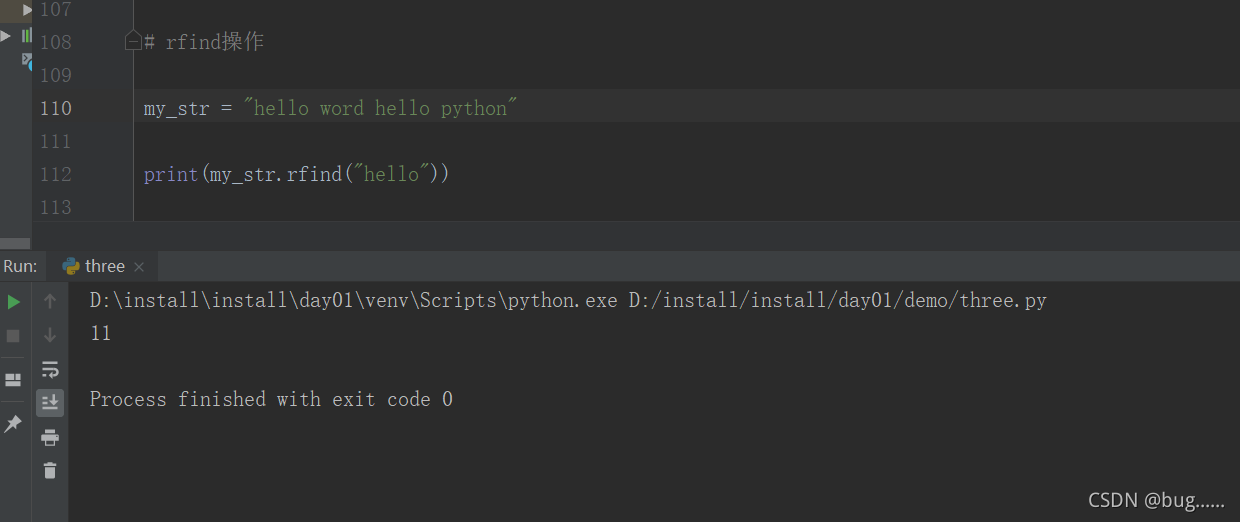Pin the Run tab with pin icon
The height and width of the screenshot is (522, 1240).
click(13, 424)
